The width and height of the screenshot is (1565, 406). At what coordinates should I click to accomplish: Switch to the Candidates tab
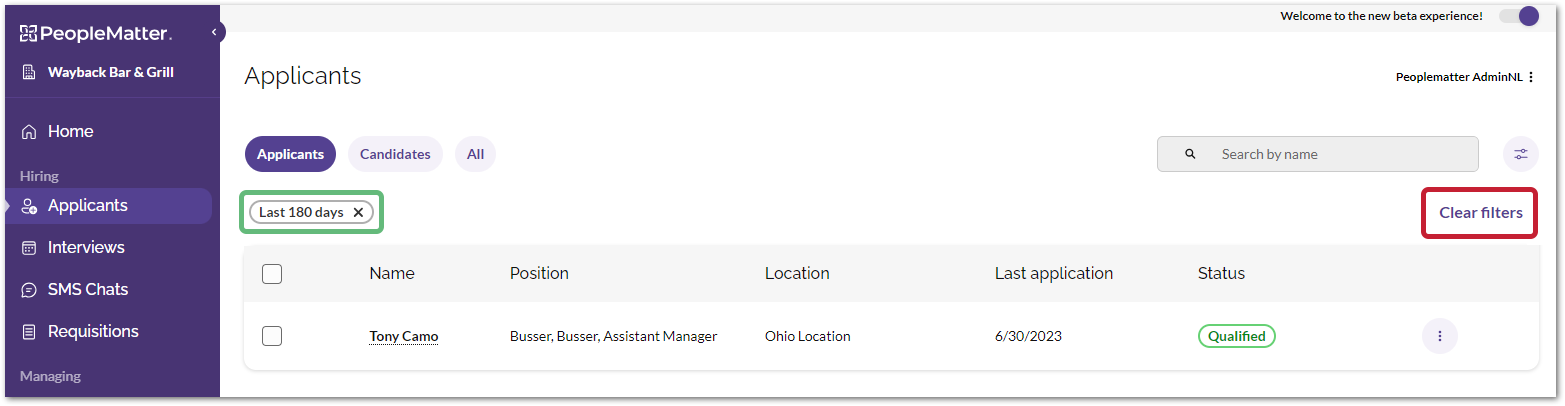point(395,154)
